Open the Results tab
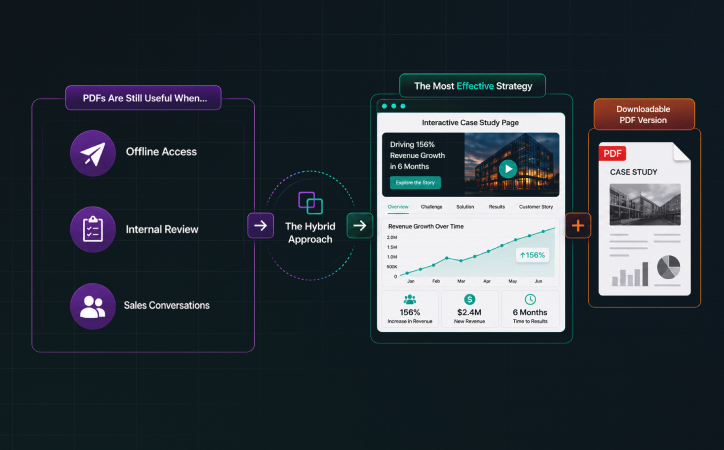 click(497, 207)
